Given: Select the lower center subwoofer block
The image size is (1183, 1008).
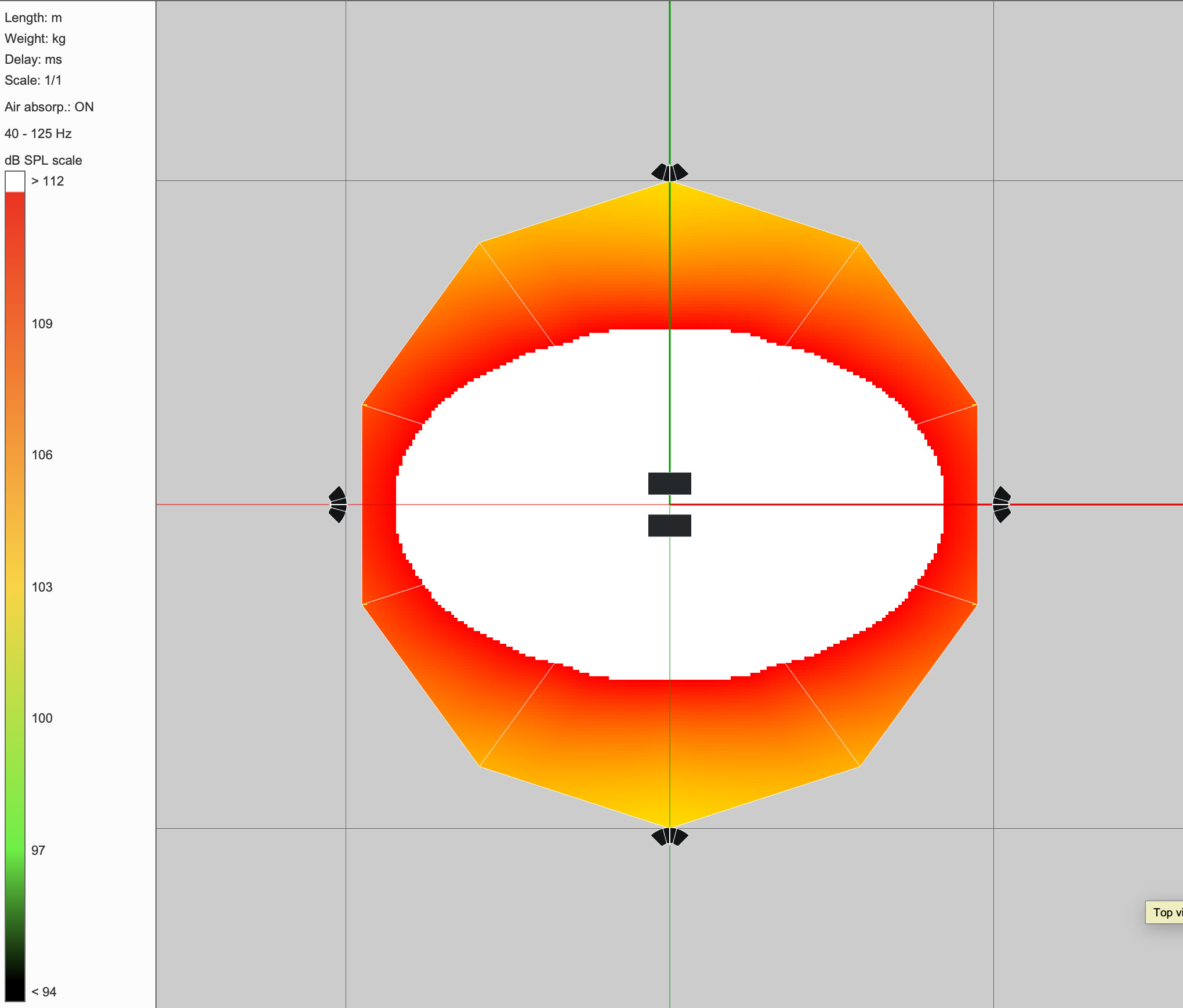Looking at the screenshot, I should (x=669, y=525).
